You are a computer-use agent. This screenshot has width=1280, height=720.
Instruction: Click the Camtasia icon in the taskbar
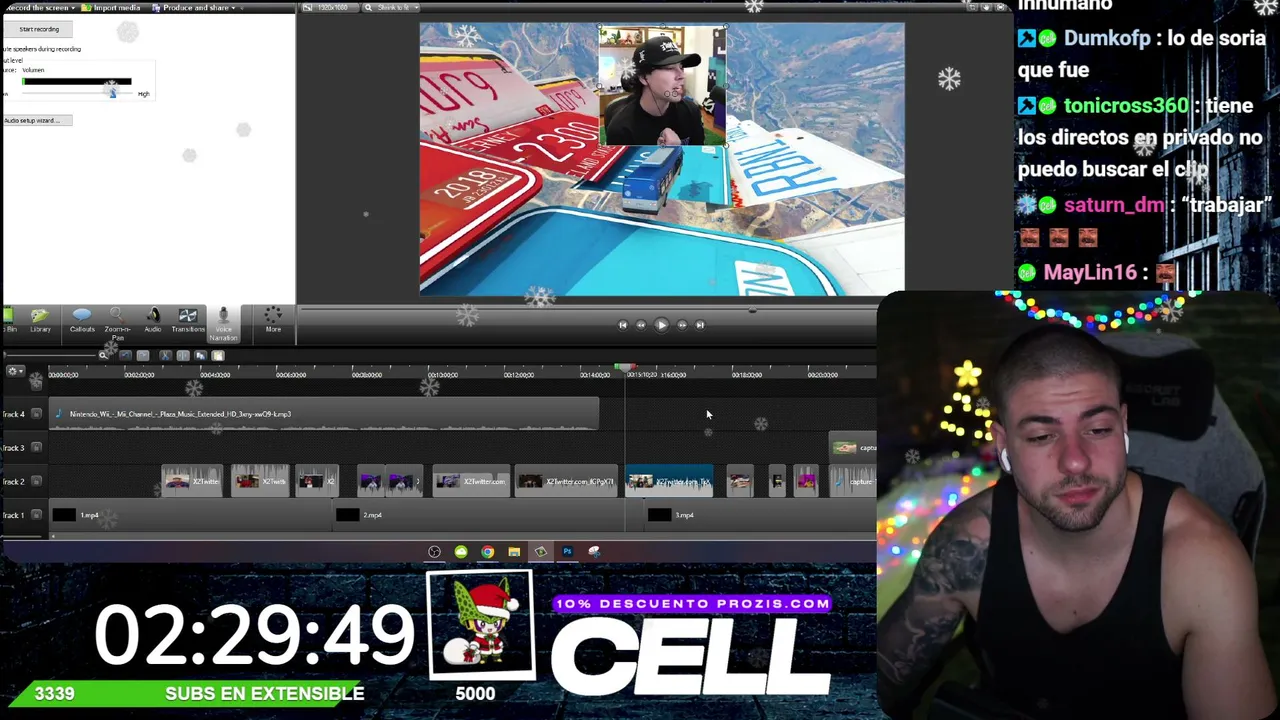540,551
